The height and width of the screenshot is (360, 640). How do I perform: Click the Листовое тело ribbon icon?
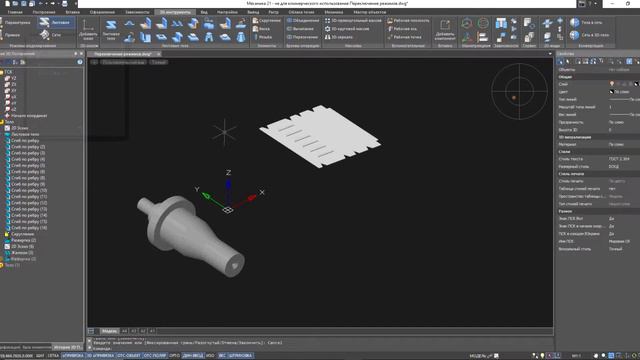pos(111,25)
